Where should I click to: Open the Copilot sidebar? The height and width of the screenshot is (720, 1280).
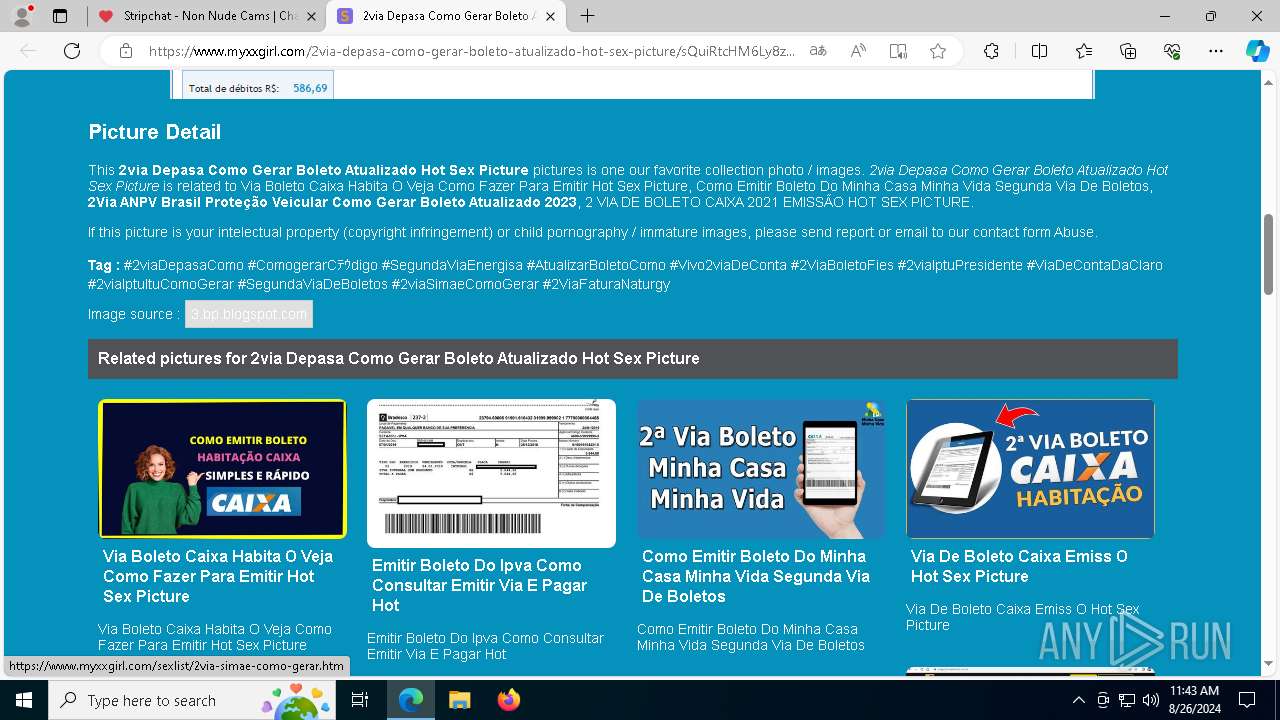pyautogui.click(x=1257, y=51)
